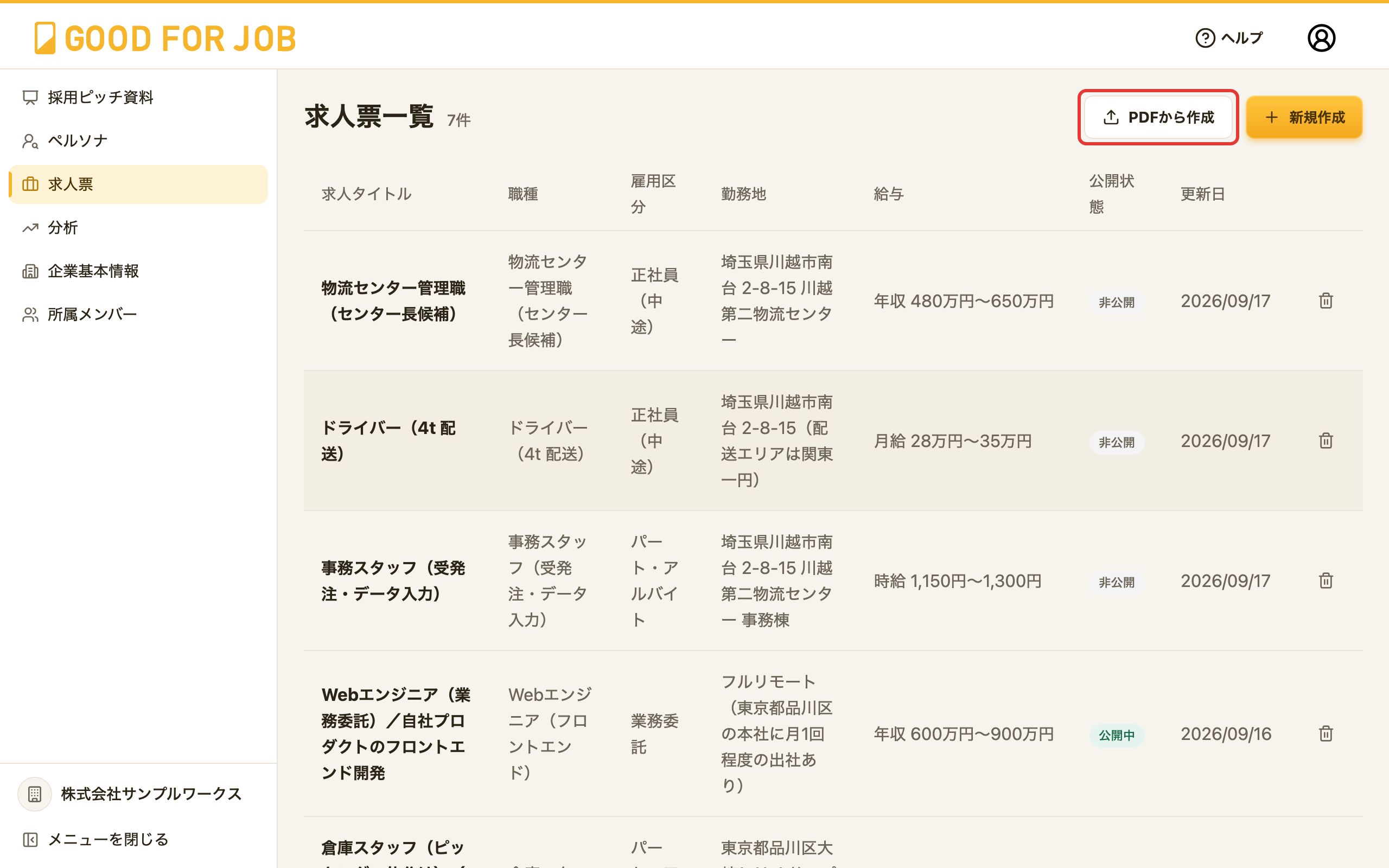Click the 更新日 column header
This screenshot has height=868, width=1389.
(x=1202, y=194)
